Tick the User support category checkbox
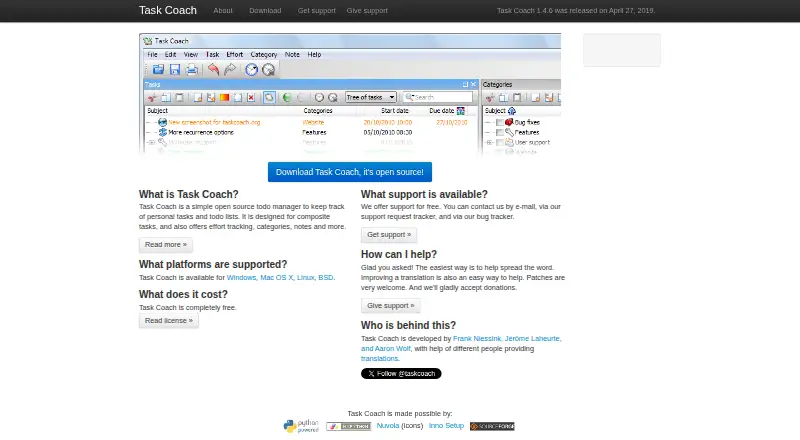800x440 pixels. 500,143
